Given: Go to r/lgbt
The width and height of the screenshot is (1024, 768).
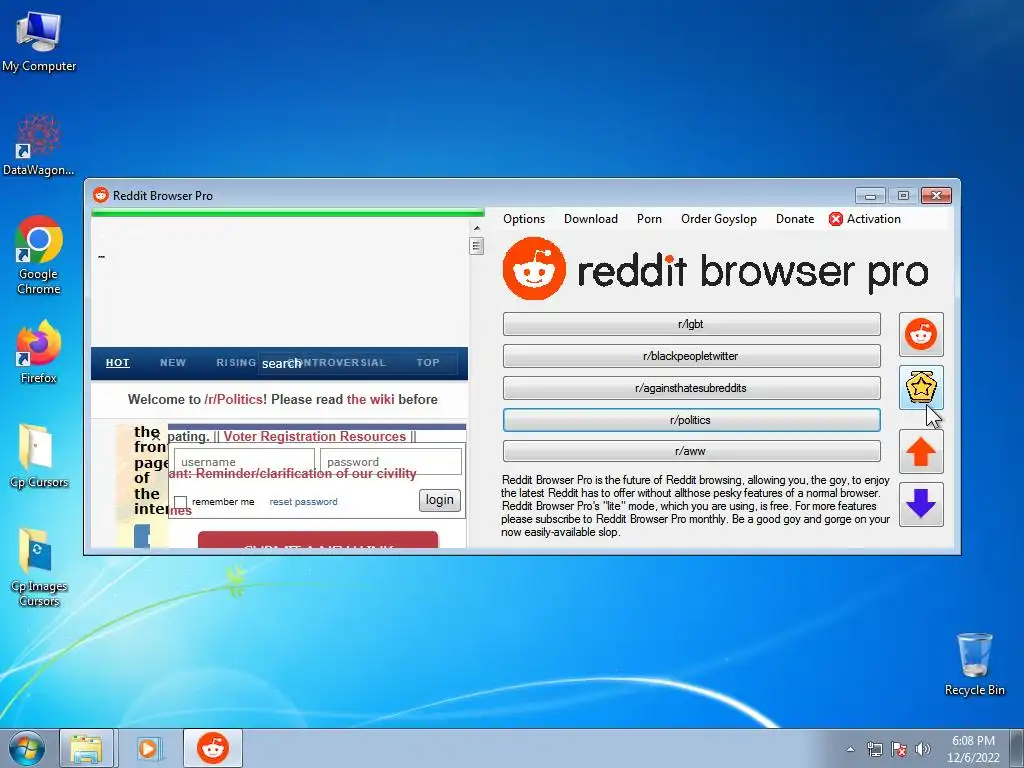Looking at the screenshot, I should [x=692, y=324].
